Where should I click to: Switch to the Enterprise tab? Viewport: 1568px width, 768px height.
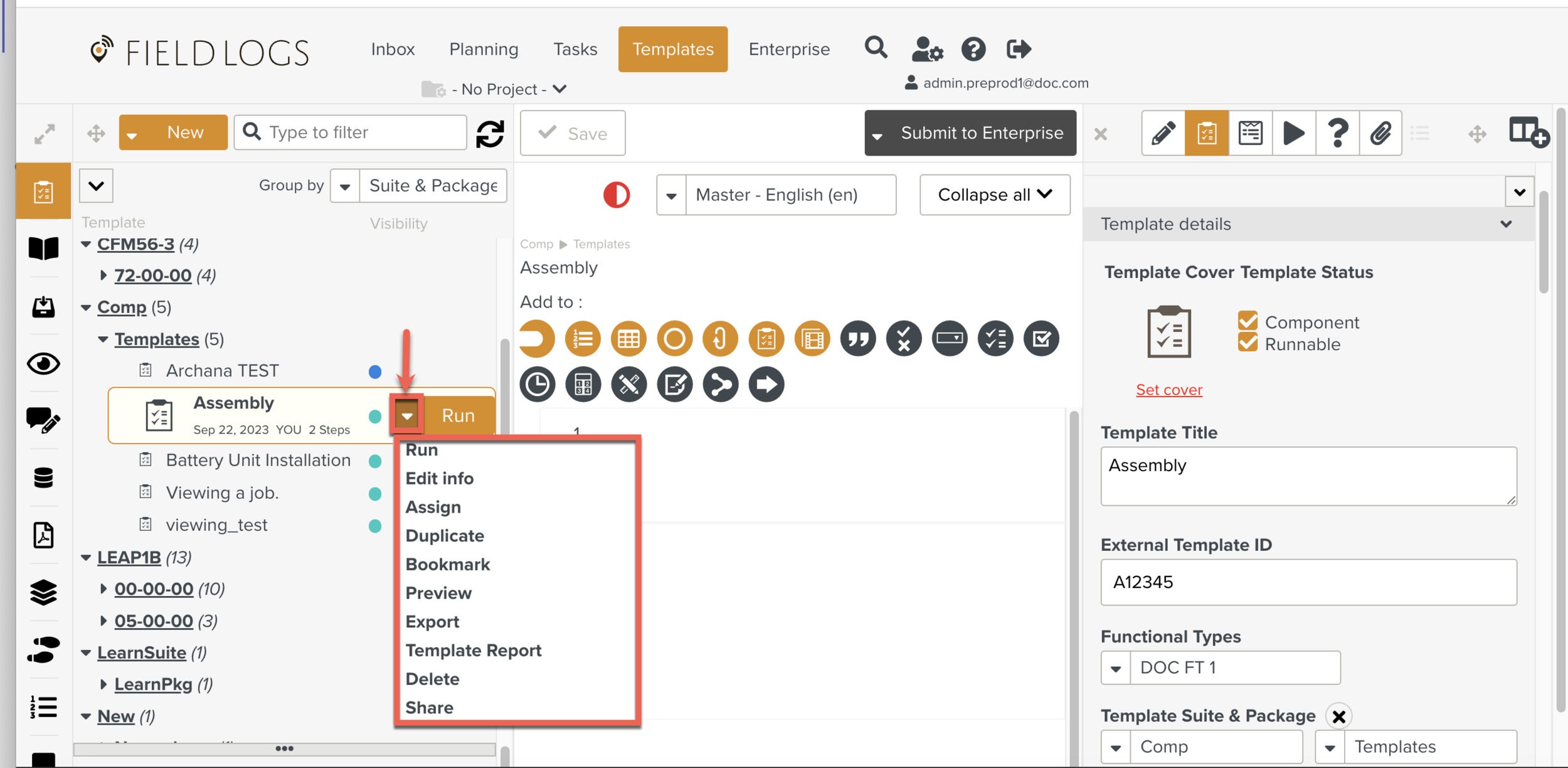(788, 49)
